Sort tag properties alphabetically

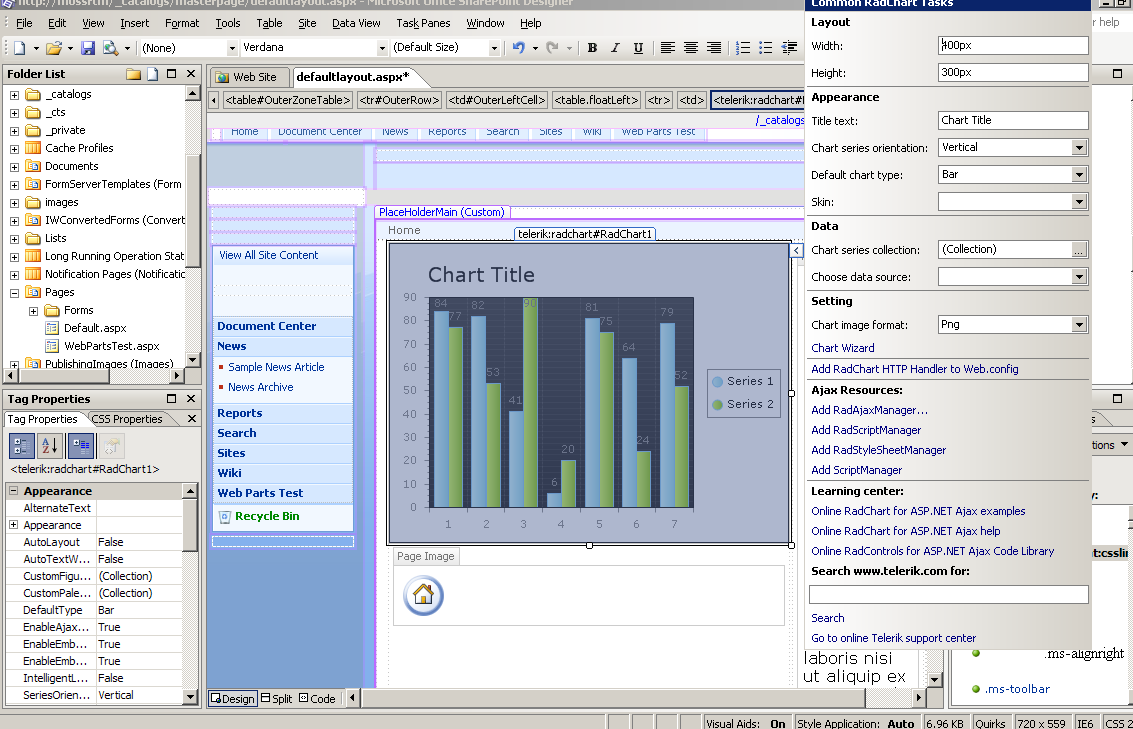tap(51, 446)
